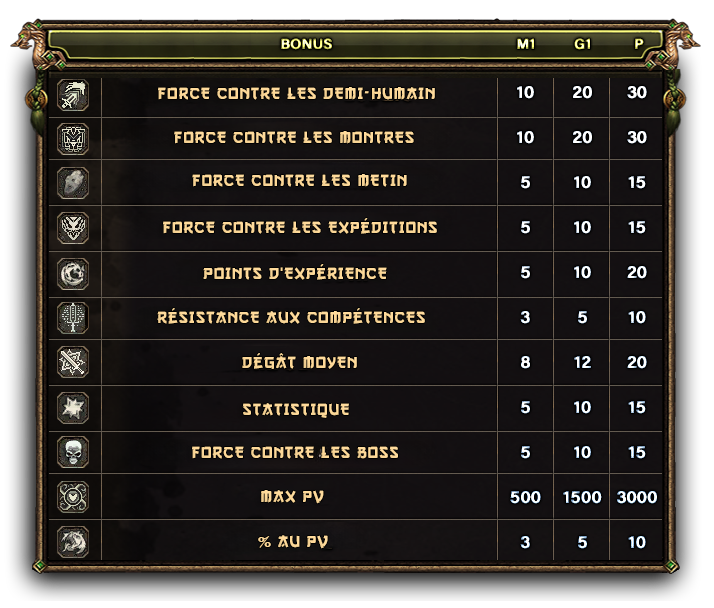Viewport: 714px width, 608px height.
Task: Select the Résistance aux compétences icon
Action: [x=73, y=317]
